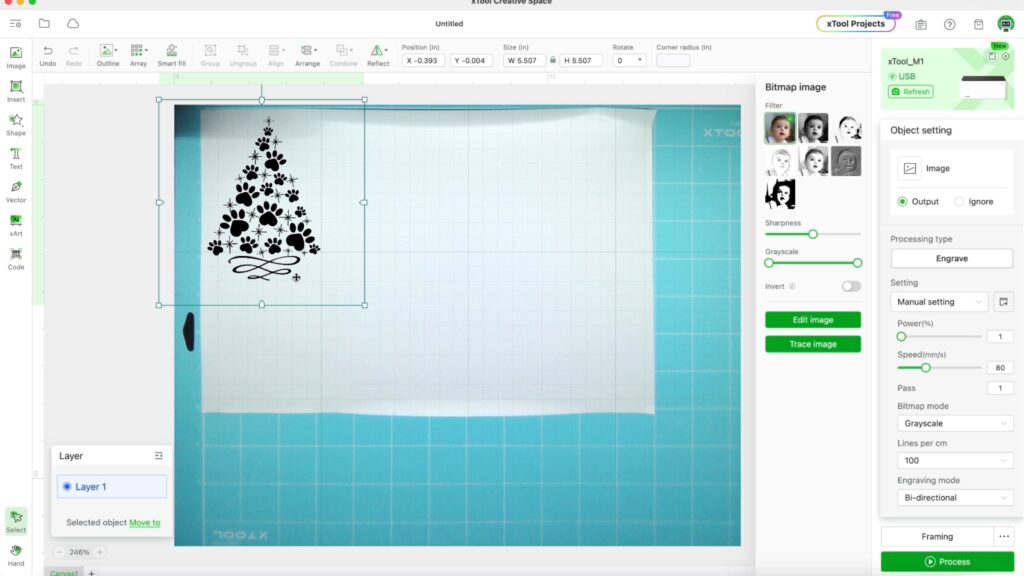Screen dimensions: 1024x576
Task: Open the Code tool
Action: [16, 259]
